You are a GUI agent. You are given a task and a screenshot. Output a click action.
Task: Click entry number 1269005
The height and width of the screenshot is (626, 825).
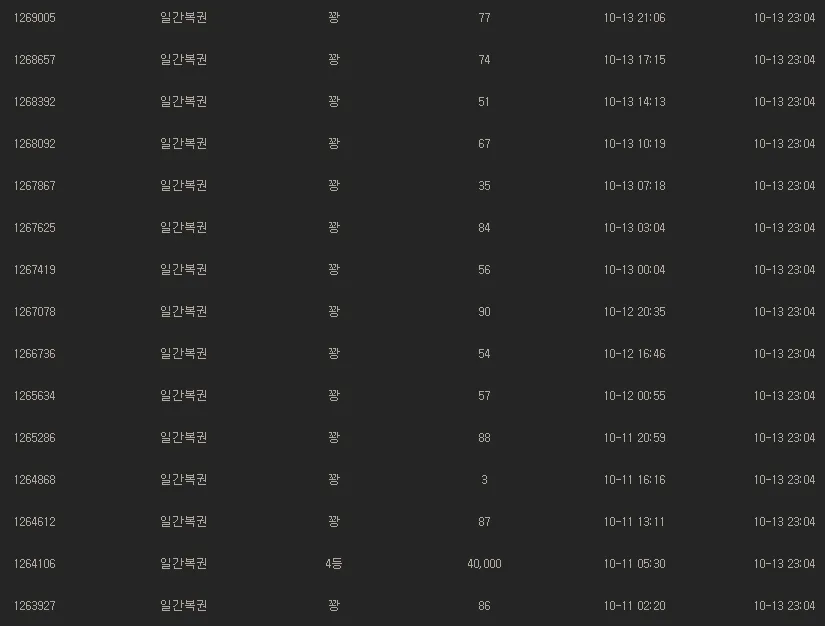tap(35, 18)
